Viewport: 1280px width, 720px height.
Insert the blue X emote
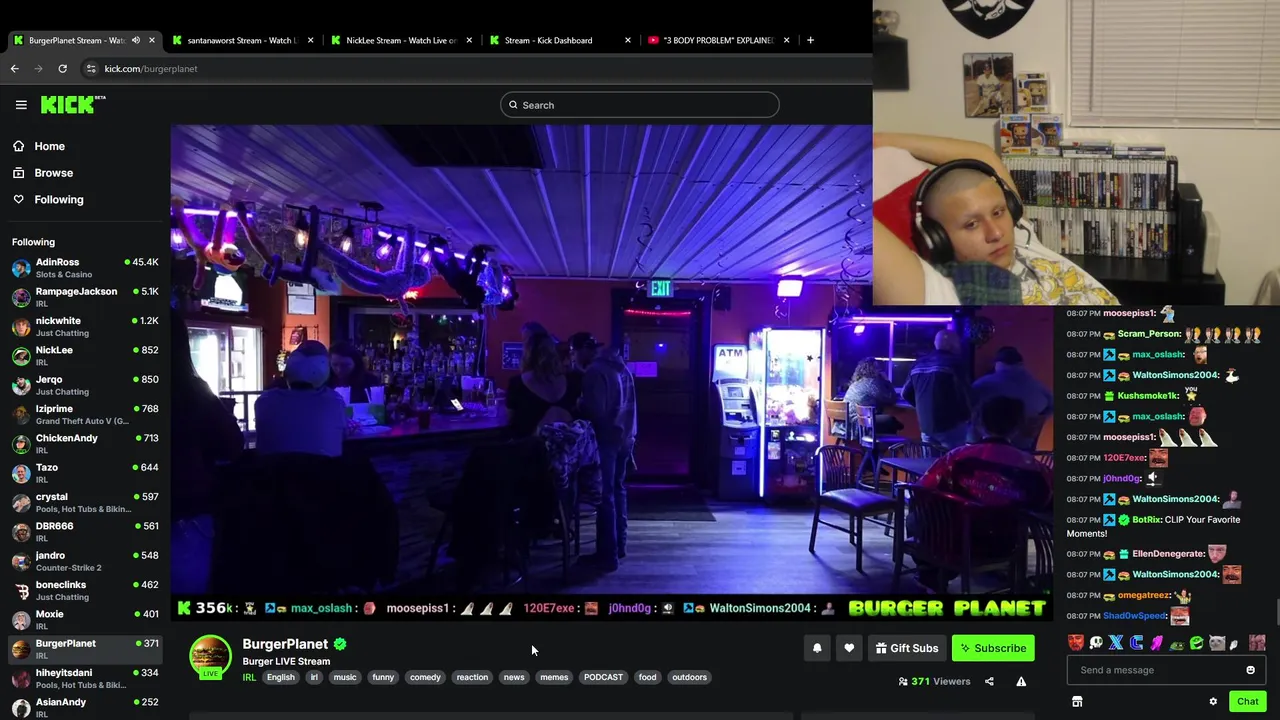1116,642
